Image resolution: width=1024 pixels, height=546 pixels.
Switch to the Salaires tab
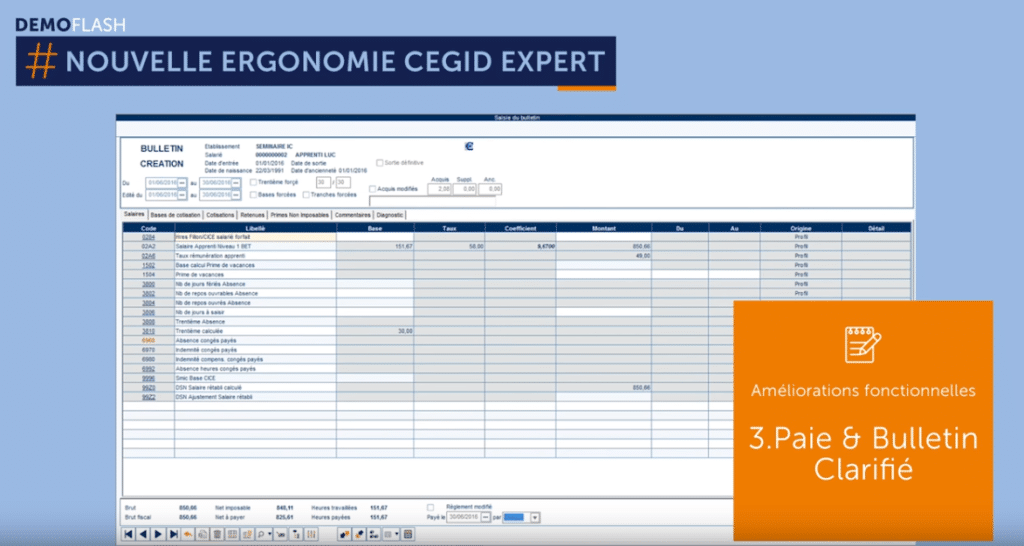point(134,214)
